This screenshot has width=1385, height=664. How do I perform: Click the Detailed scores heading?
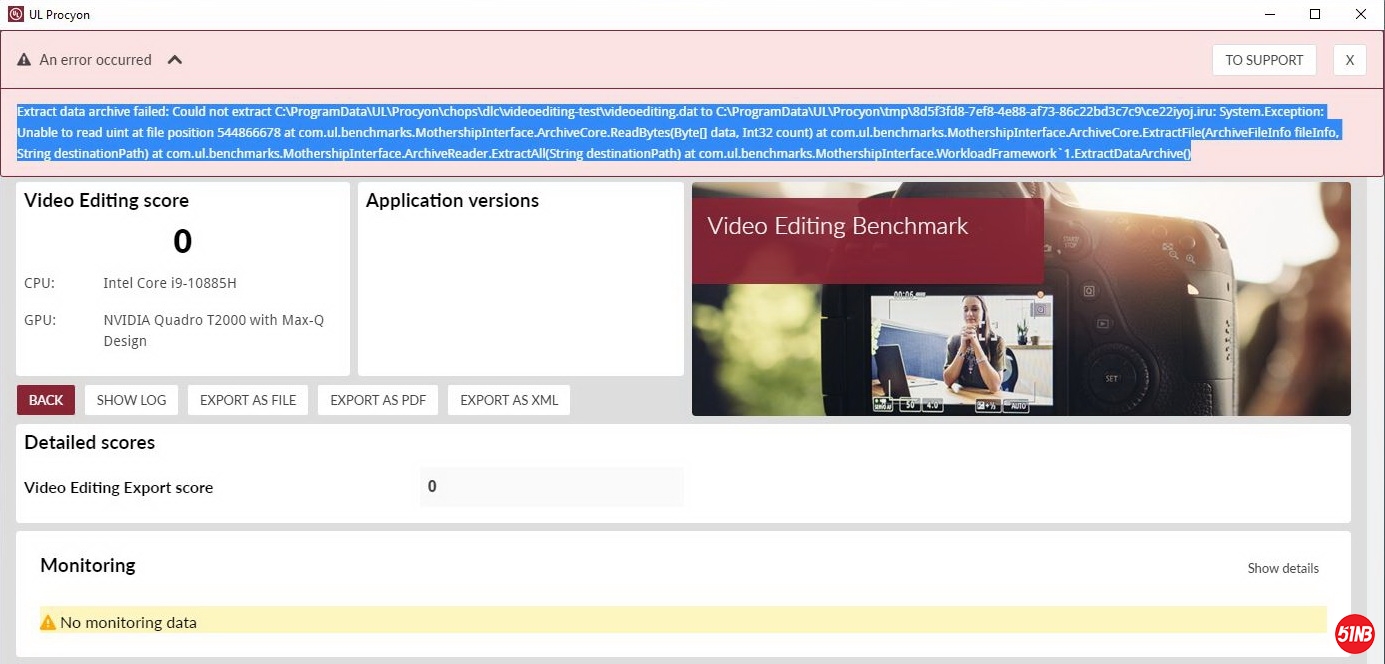90,442
